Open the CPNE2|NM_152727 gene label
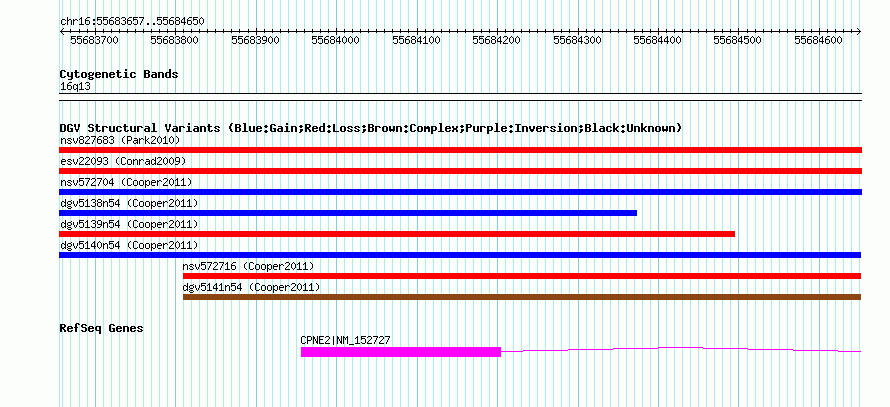 coord(345,341)
